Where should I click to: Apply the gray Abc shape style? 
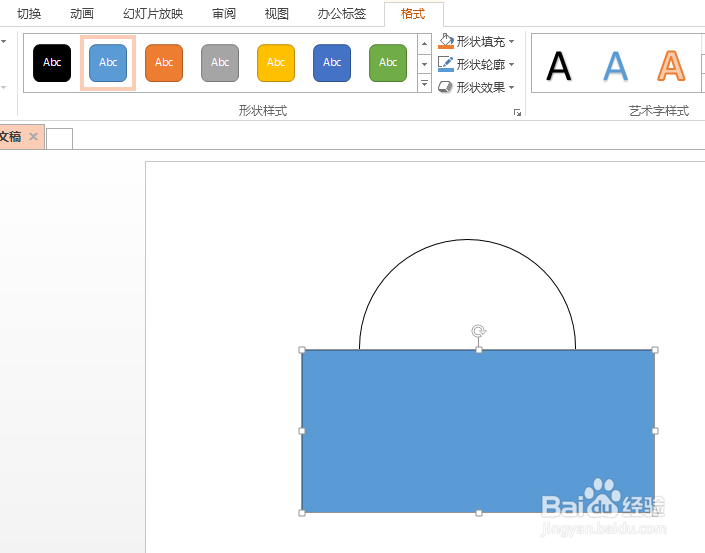(220, 63)
